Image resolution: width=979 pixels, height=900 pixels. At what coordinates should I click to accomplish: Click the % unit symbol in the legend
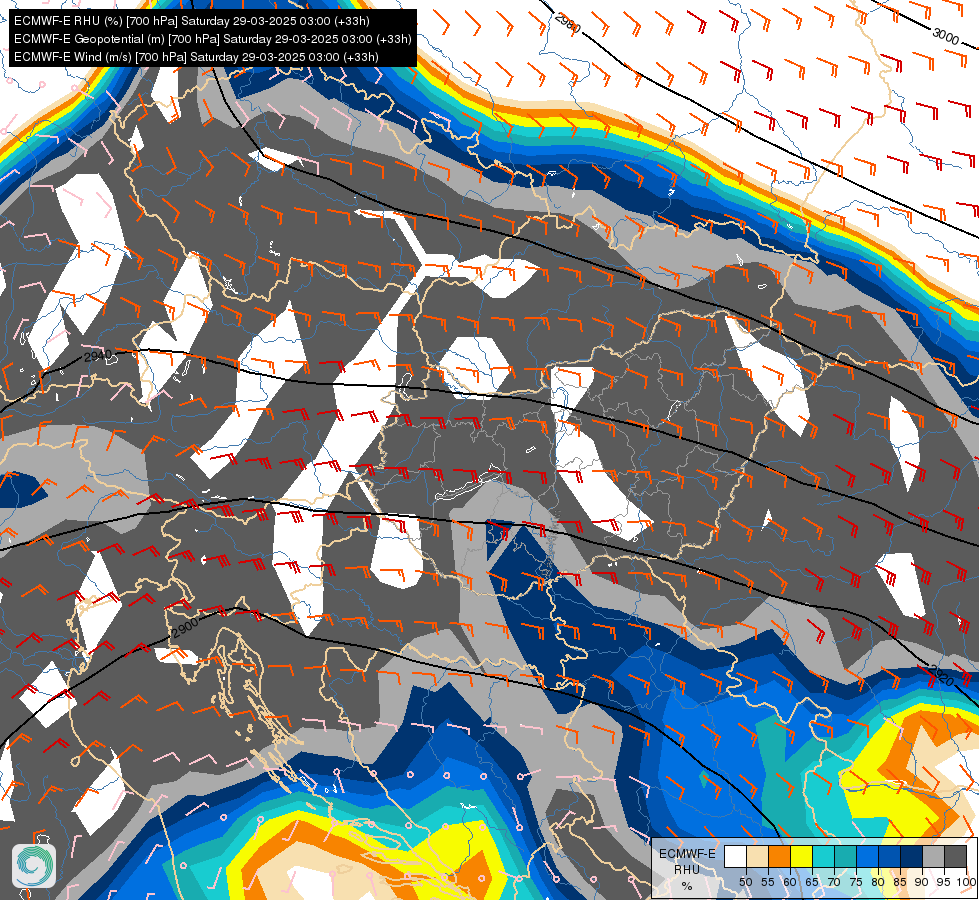click(687, 886)
